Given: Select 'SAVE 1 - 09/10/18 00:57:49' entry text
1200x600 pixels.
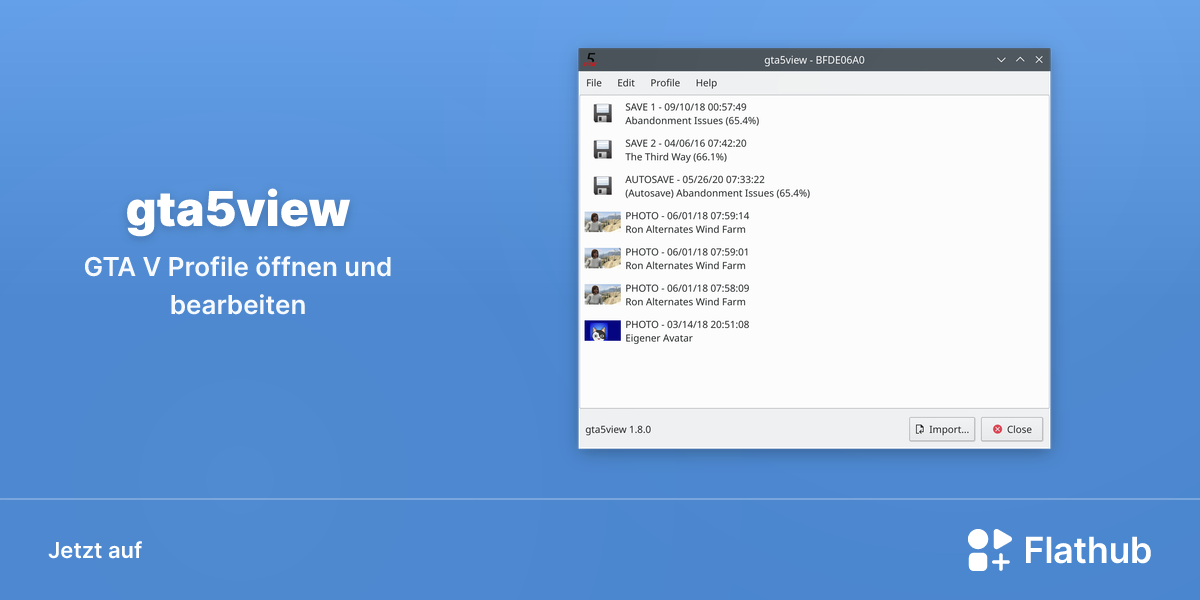Looking at the screenshot, I should coord(686,107).
